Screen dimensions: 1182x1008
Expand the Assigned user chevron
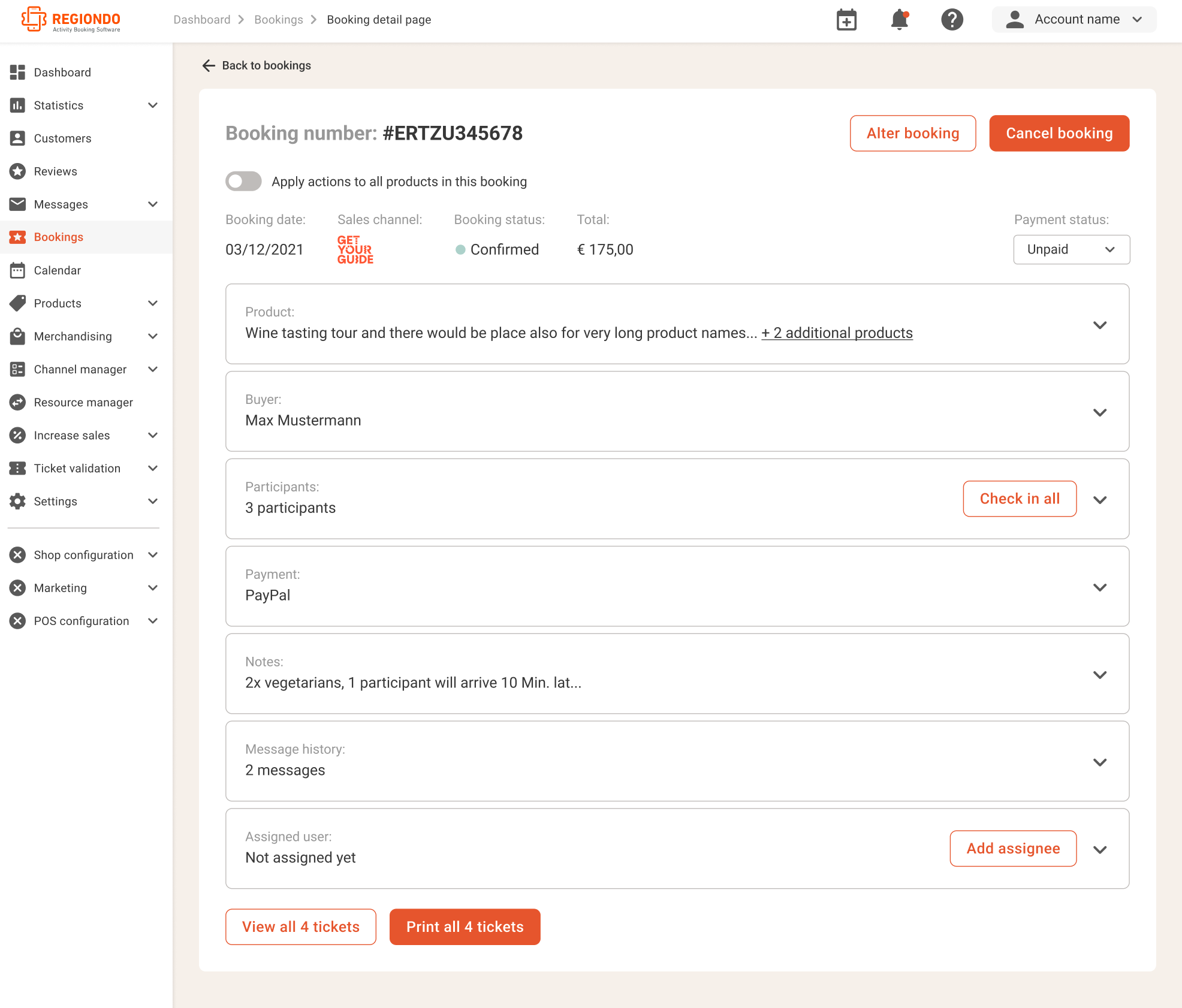tap(1099, 850)
